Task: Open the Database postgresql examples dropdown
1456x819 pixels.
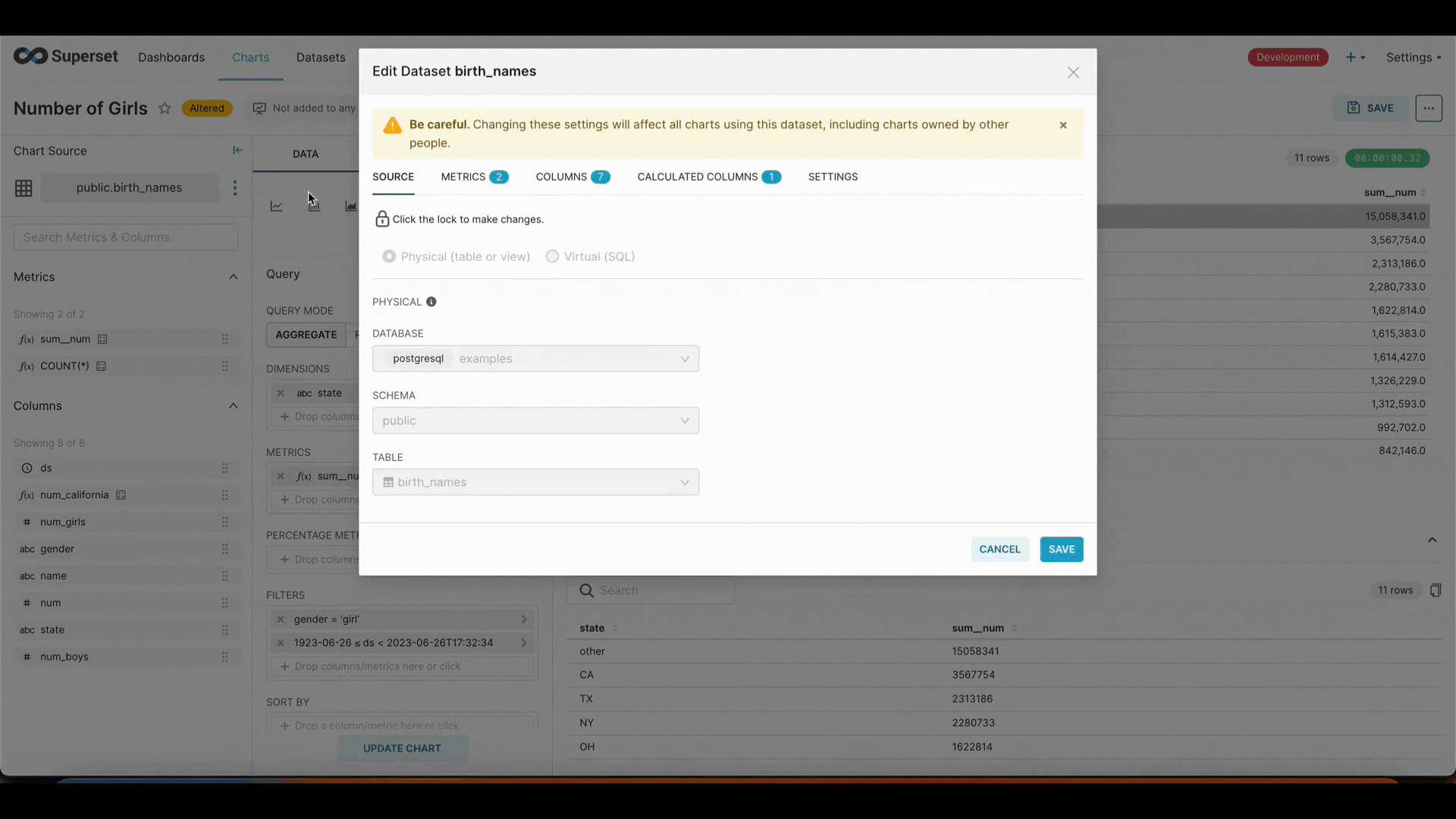Action: 535,359
